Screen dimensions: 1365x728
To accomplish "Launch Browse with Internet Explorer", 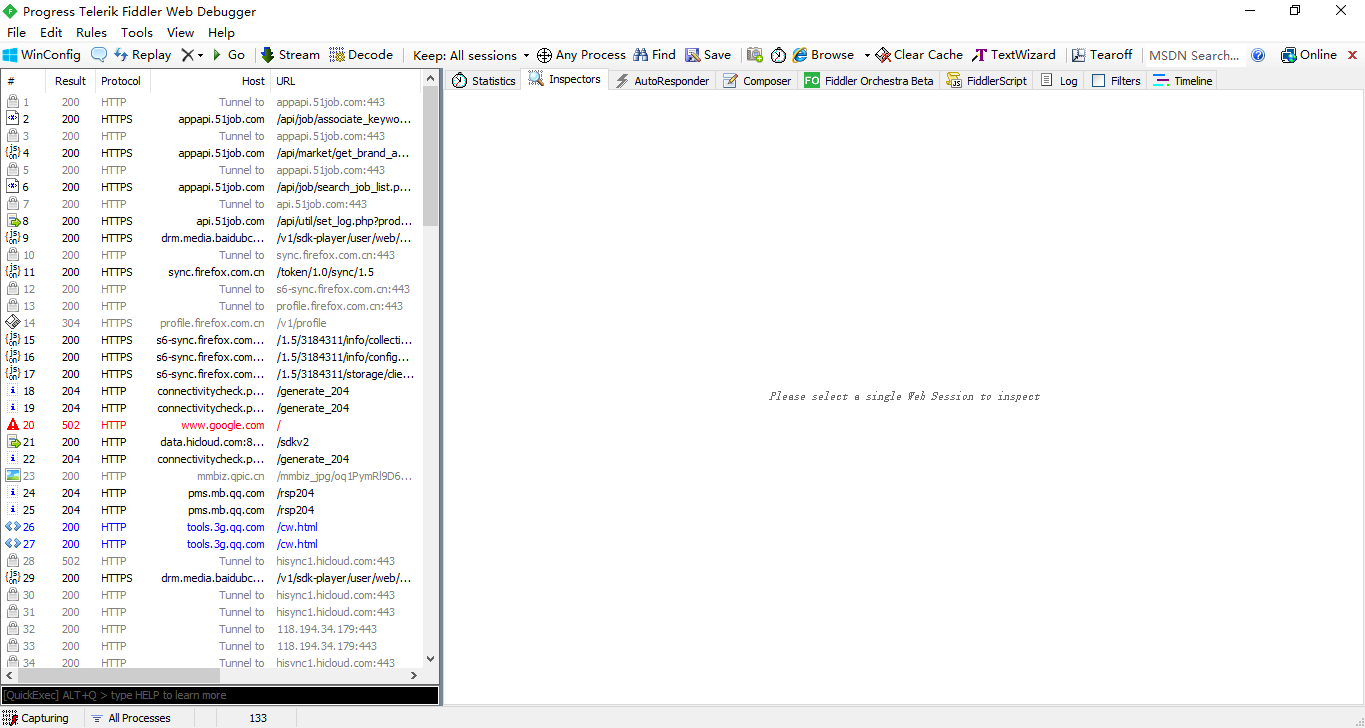I will click(x=823, y=55).
